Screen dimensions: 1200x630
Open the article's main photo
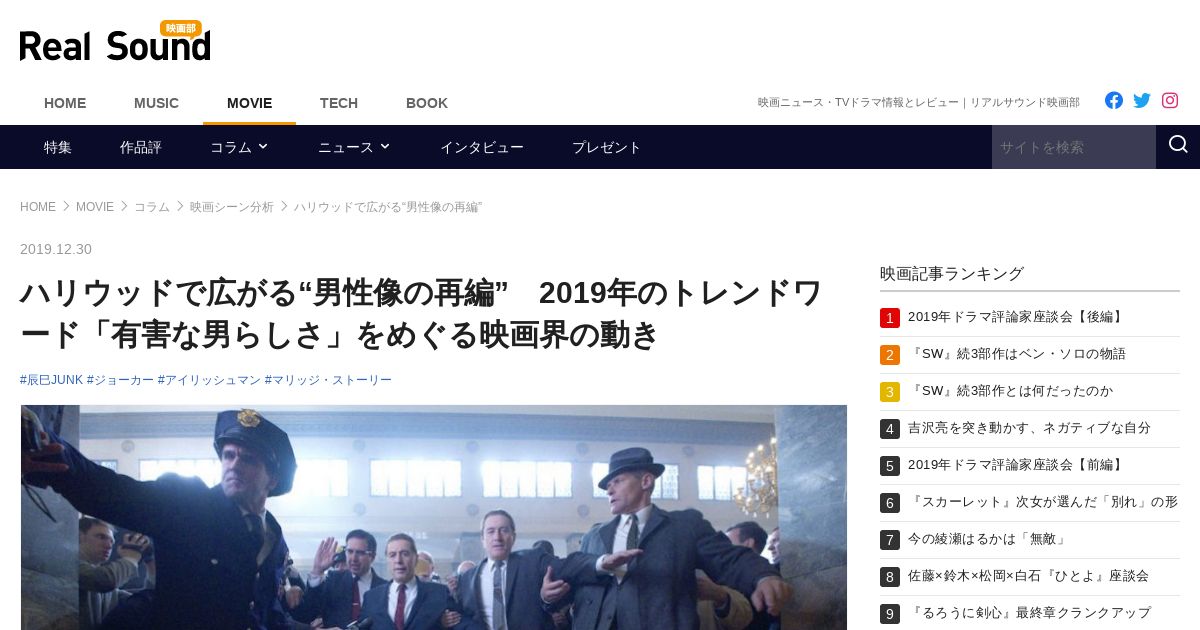434,517
